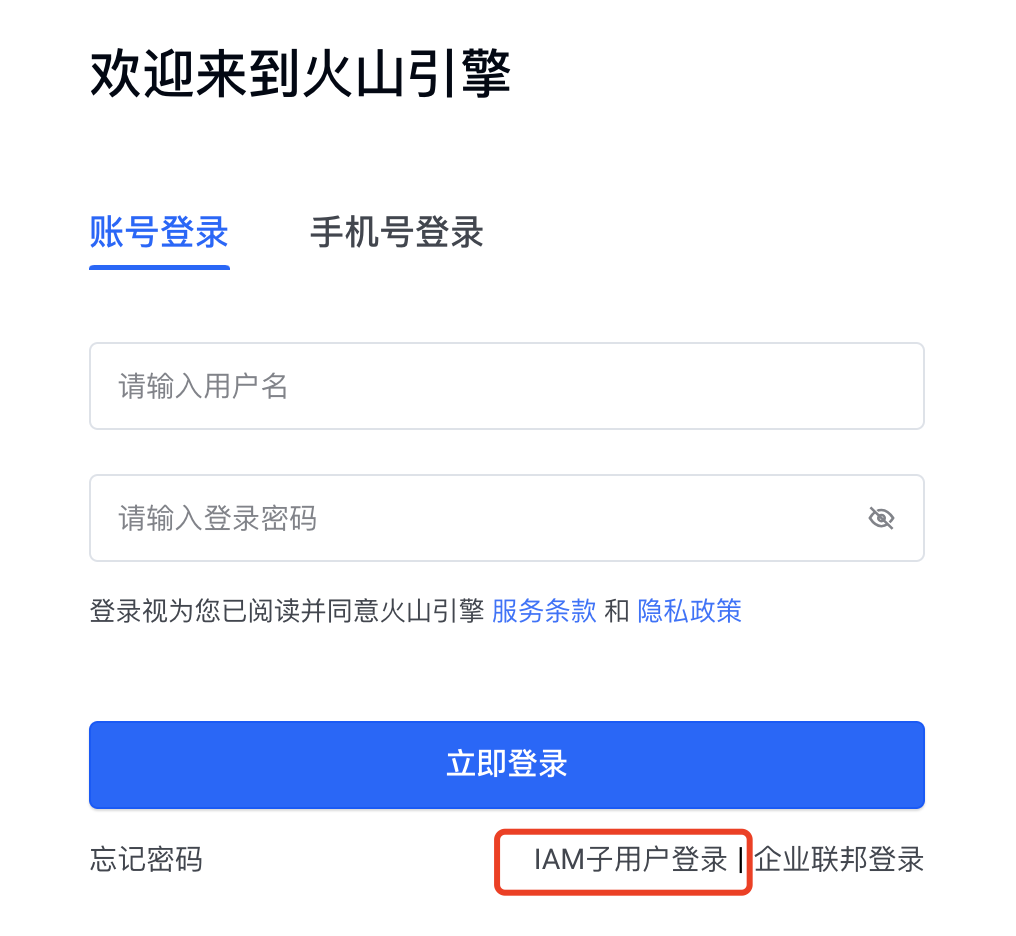
Task: Select account login tab
Action: pos(159,233)
